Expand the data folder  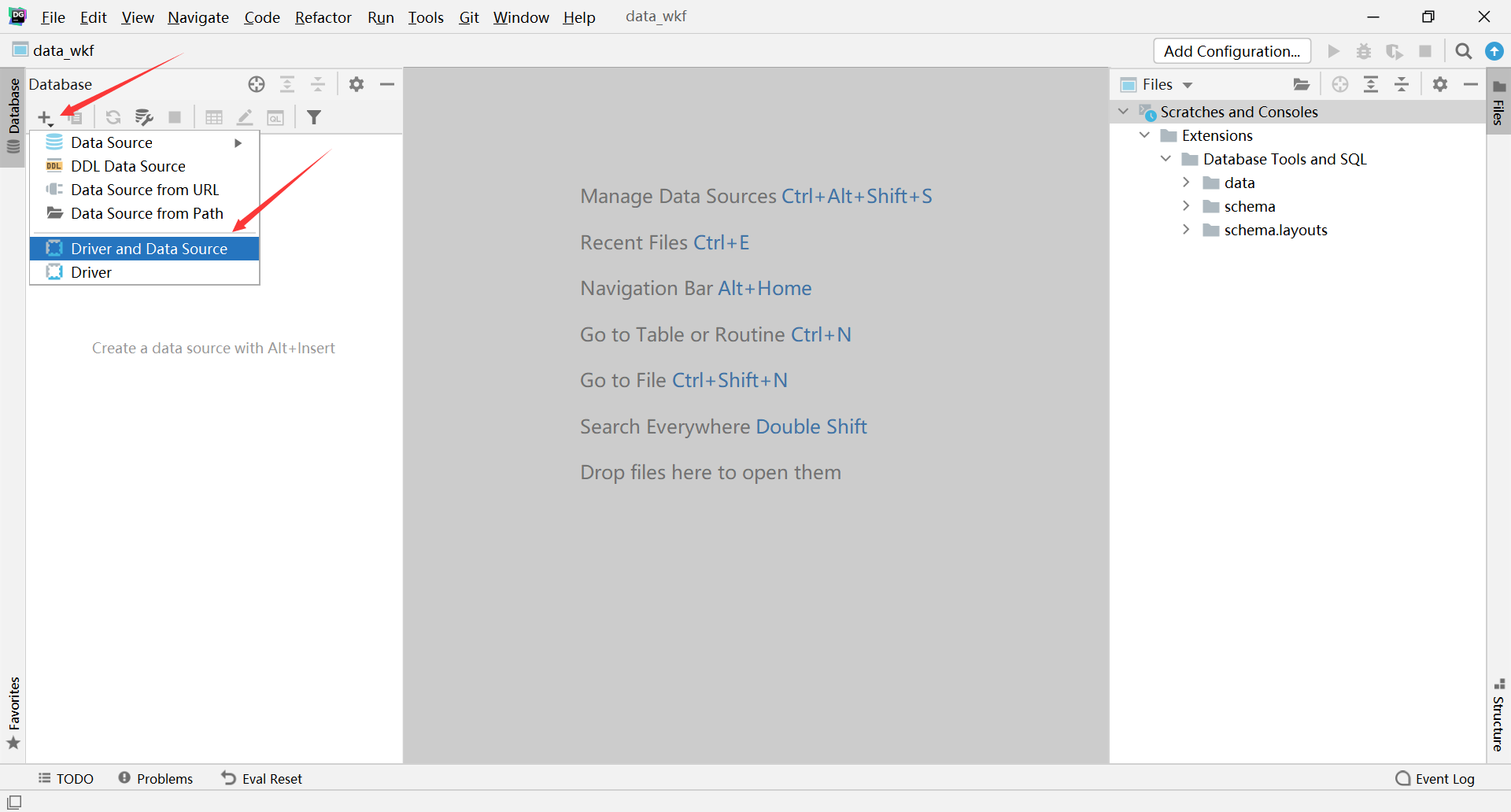click(x=1187, y=183)
